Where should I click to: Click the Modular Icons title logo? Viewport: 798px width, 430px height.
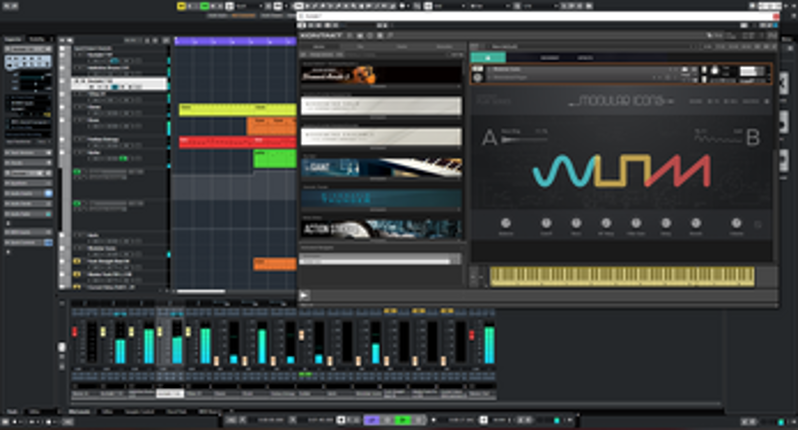tap(621, 101)
